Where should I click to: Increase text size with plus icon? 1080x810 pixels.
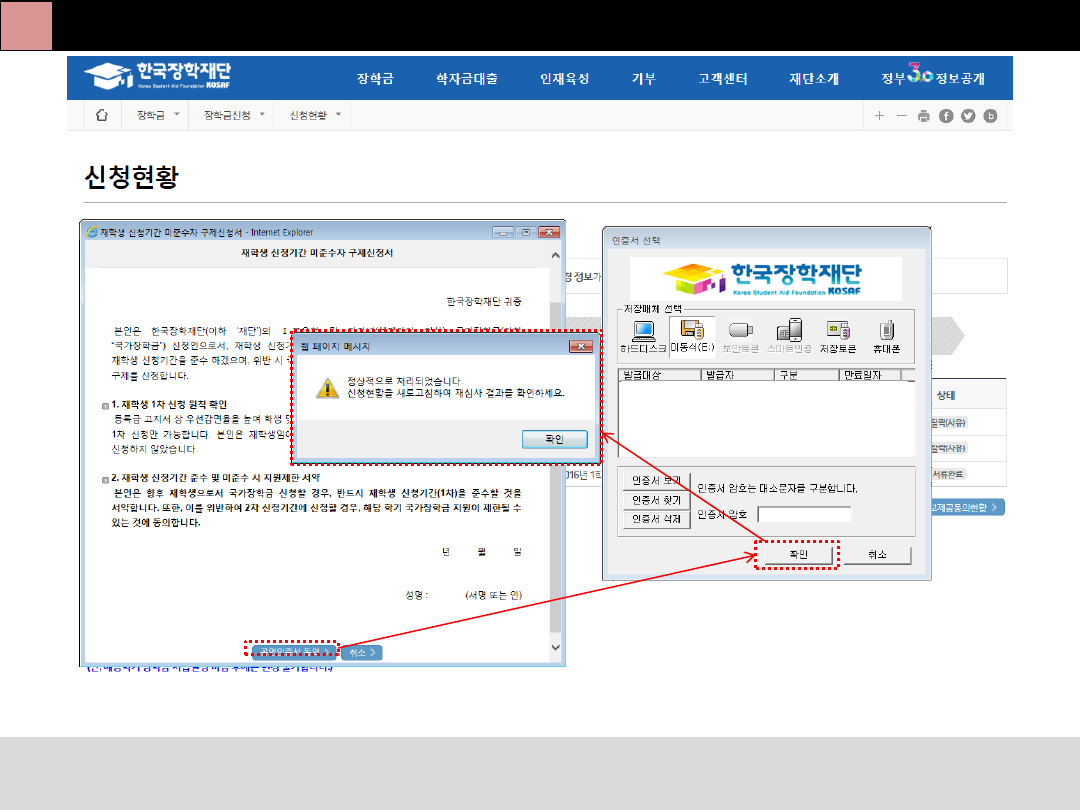879,116
